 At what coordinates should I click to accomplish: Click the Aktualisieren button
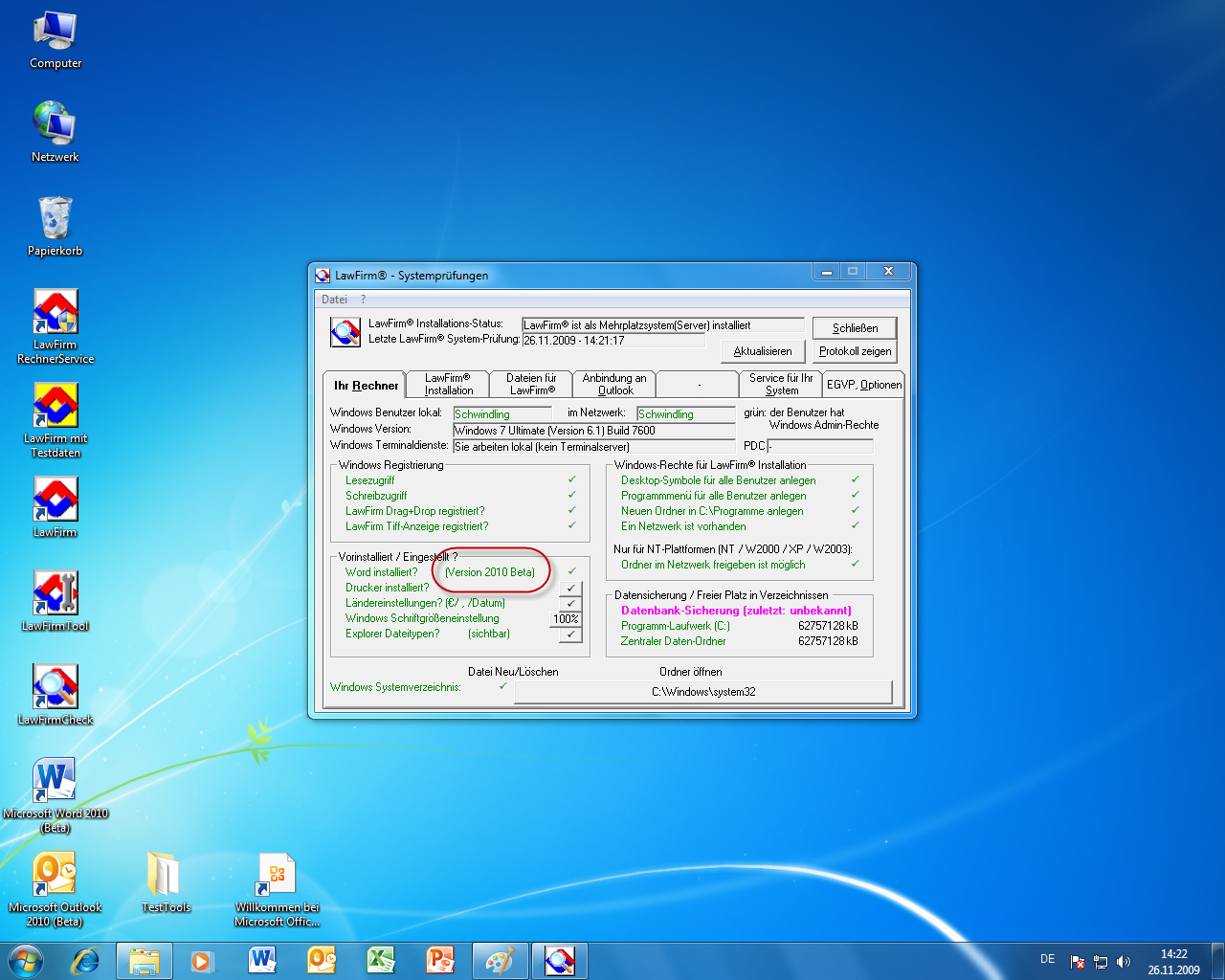tap(762, 351)
